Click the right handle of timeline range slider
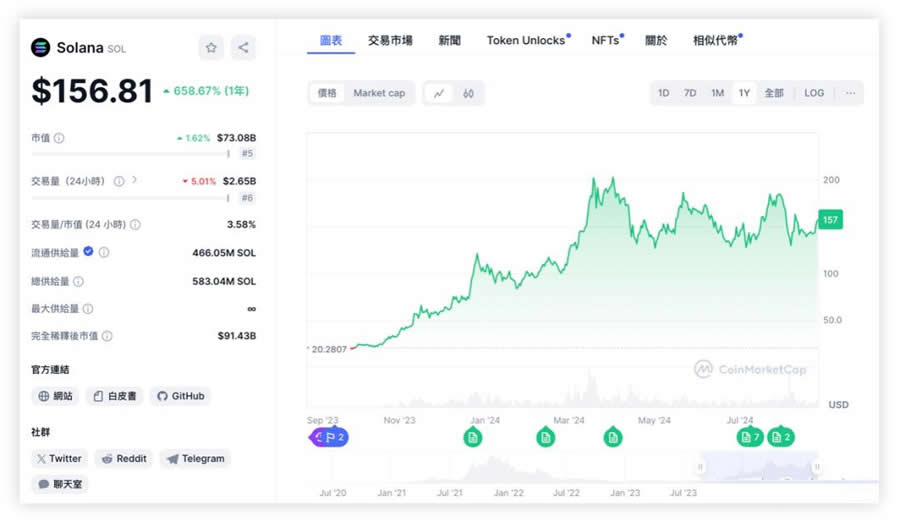This screenshot has width=900, height=528. pos(817,466)
